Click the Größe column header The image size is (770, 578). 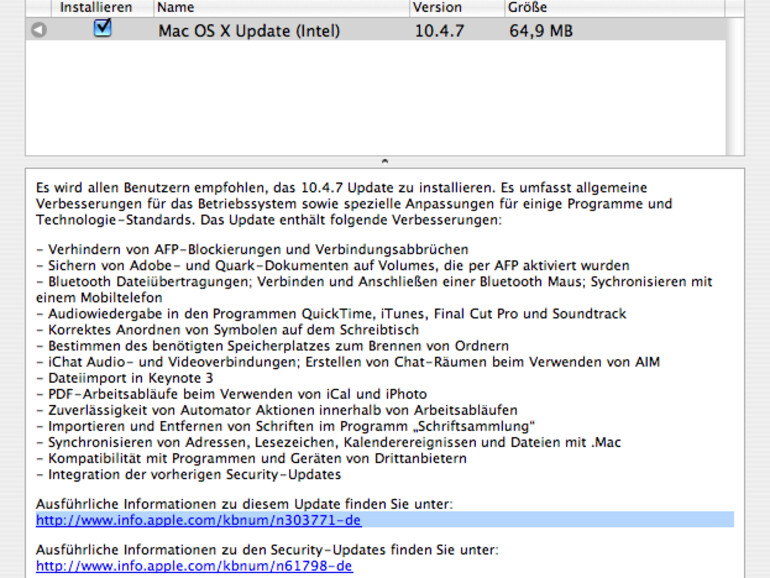click(x=600, y=8)
